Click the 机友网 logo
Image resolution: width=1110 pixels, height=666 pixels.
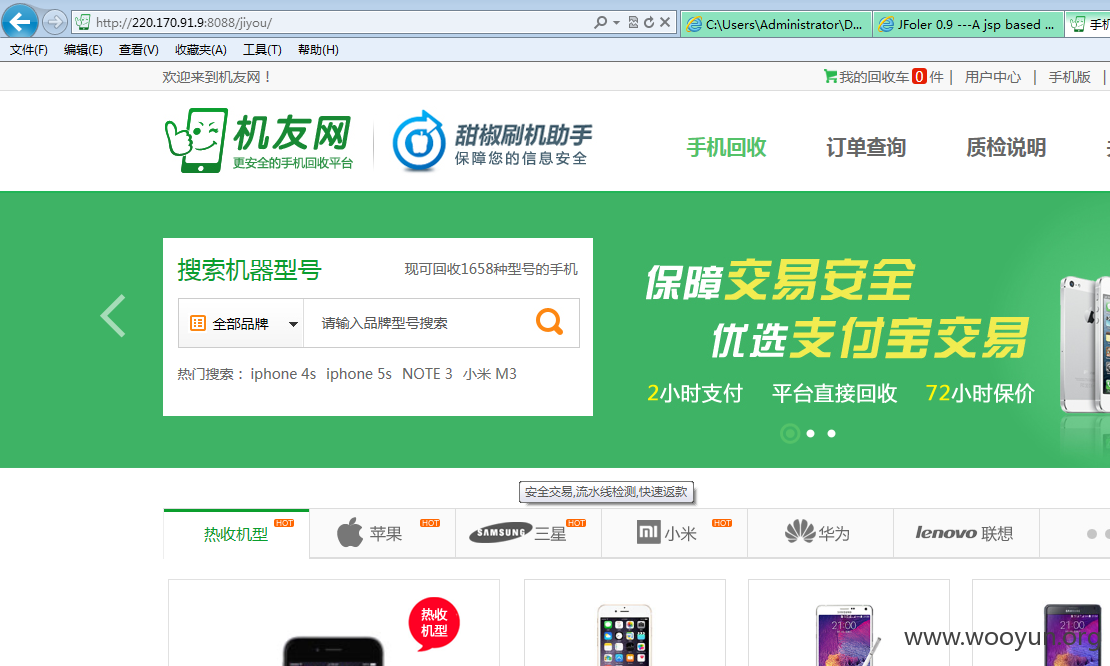(x=258, y=141)
